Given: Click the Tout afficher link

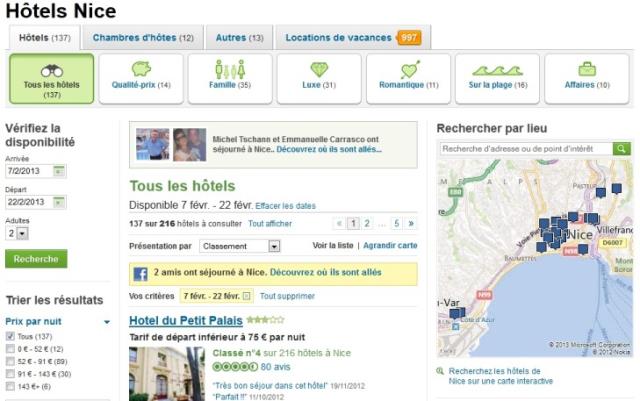Looking at the screenshot, I should click(x=270, y=224).
